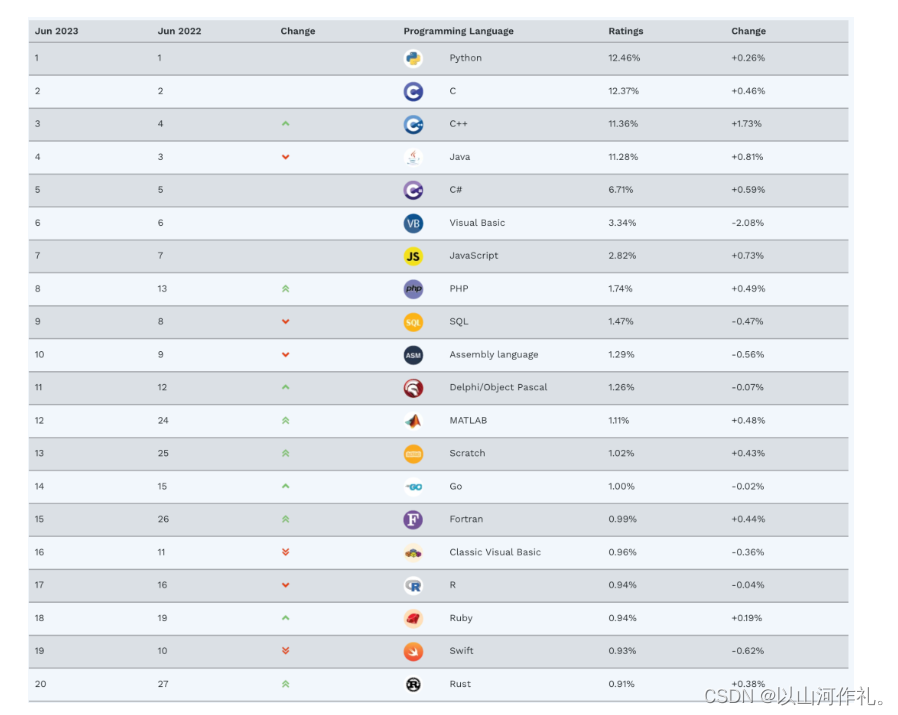Select the Go gopher logo

pyautogui.click(x=413, y=486)
